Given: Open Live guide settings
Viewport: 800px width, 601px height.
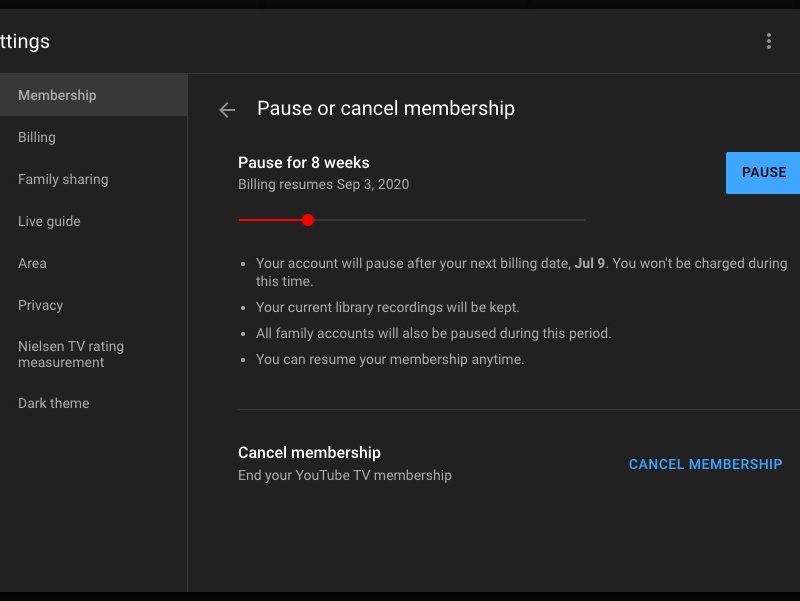Looking at the screenshot, I should coord(49,221).
